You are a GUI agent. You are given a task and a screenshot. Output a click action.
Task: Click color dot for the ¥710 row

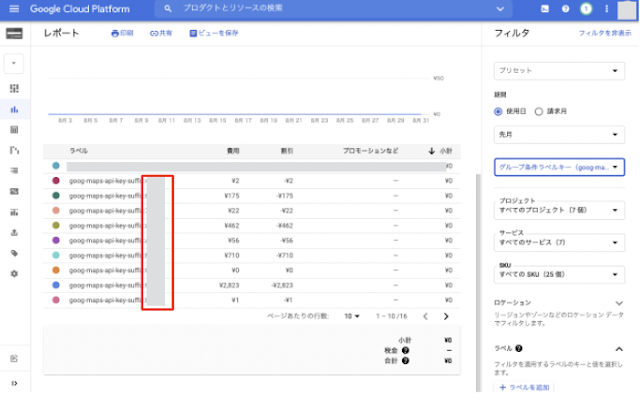[x=56, y=255]
